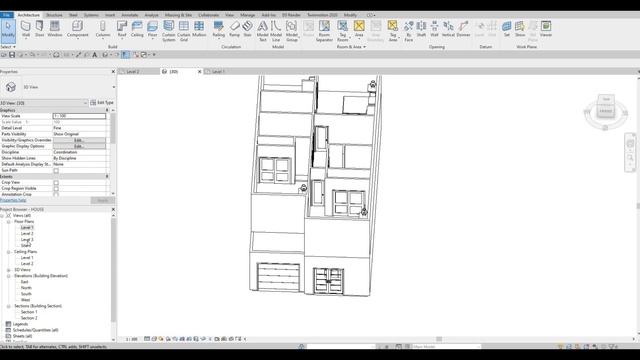Select the Modify tool
Viewport: 640px width, 360px height.
8,30
